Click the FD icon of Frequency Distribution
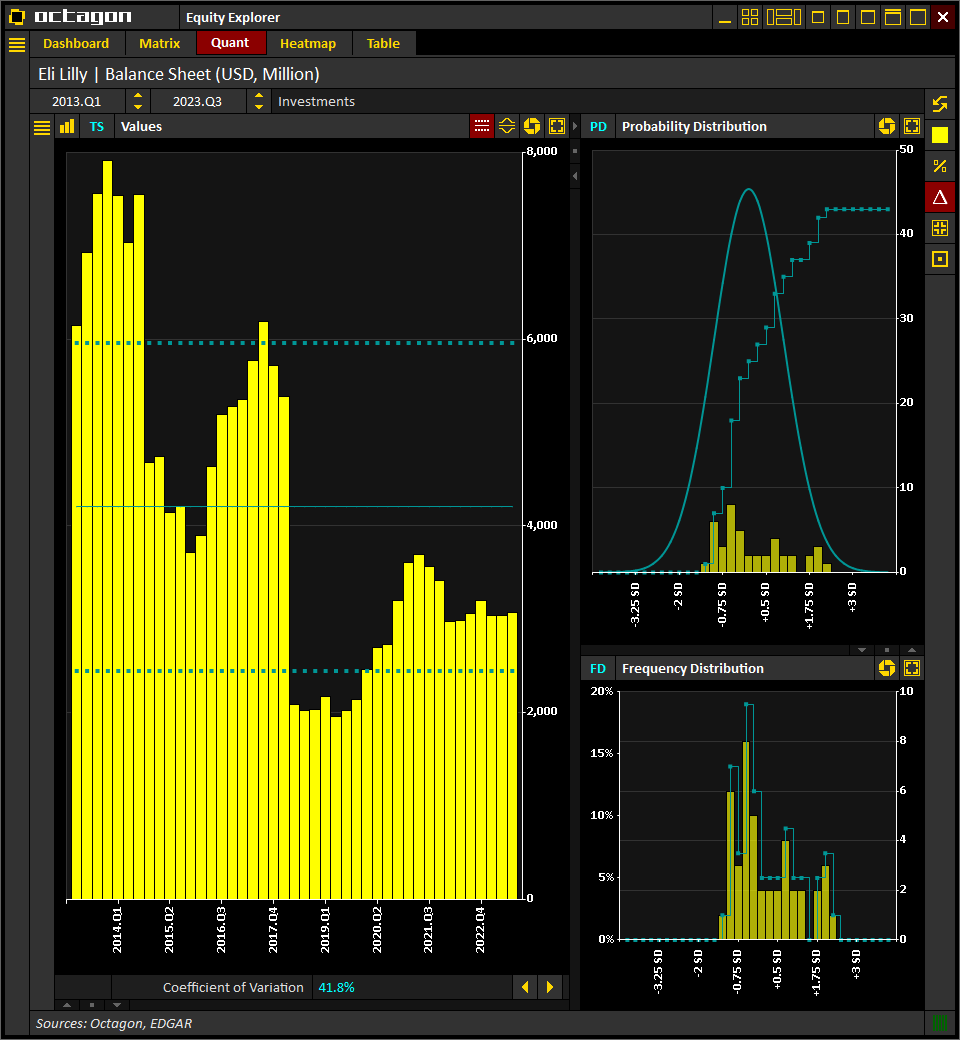This screenshot has height=1040, width=960. 598,669
